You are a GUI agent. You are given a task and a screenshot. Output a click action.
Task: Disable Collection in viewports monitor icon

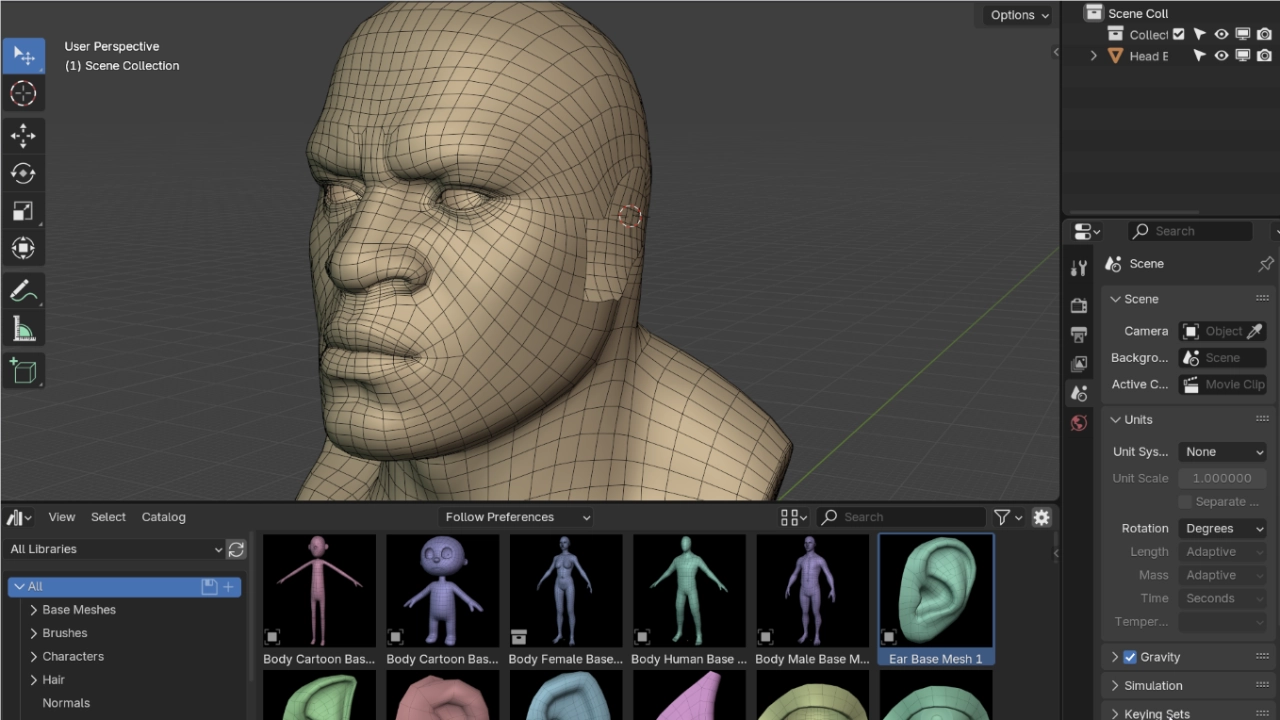click(1243, 34)
